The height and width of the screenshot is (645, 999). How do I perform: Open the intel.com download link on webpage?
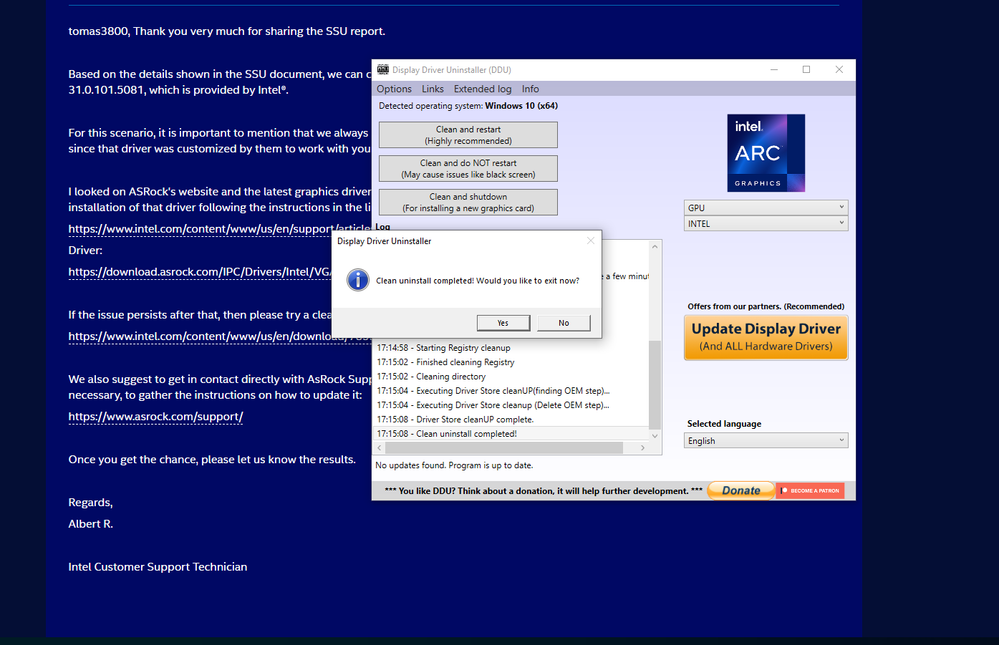[220, 337]
